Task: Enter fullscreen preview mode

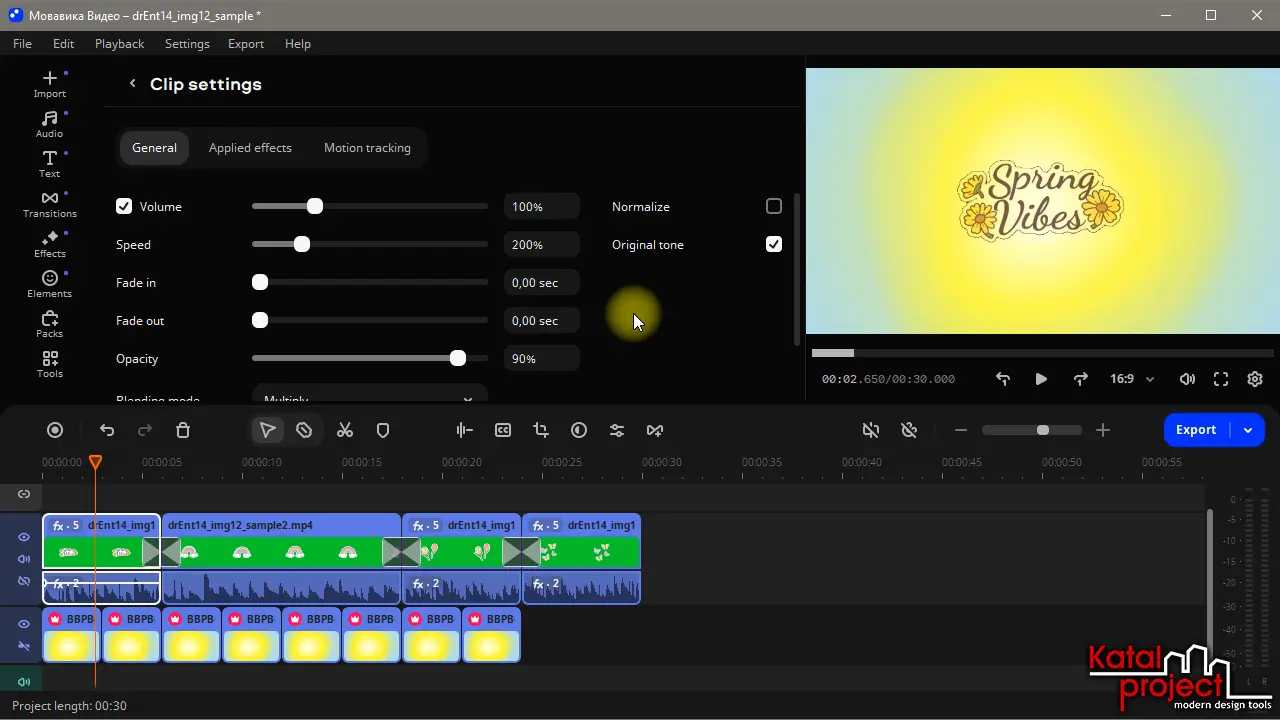Action: [x=1221, y=379]
